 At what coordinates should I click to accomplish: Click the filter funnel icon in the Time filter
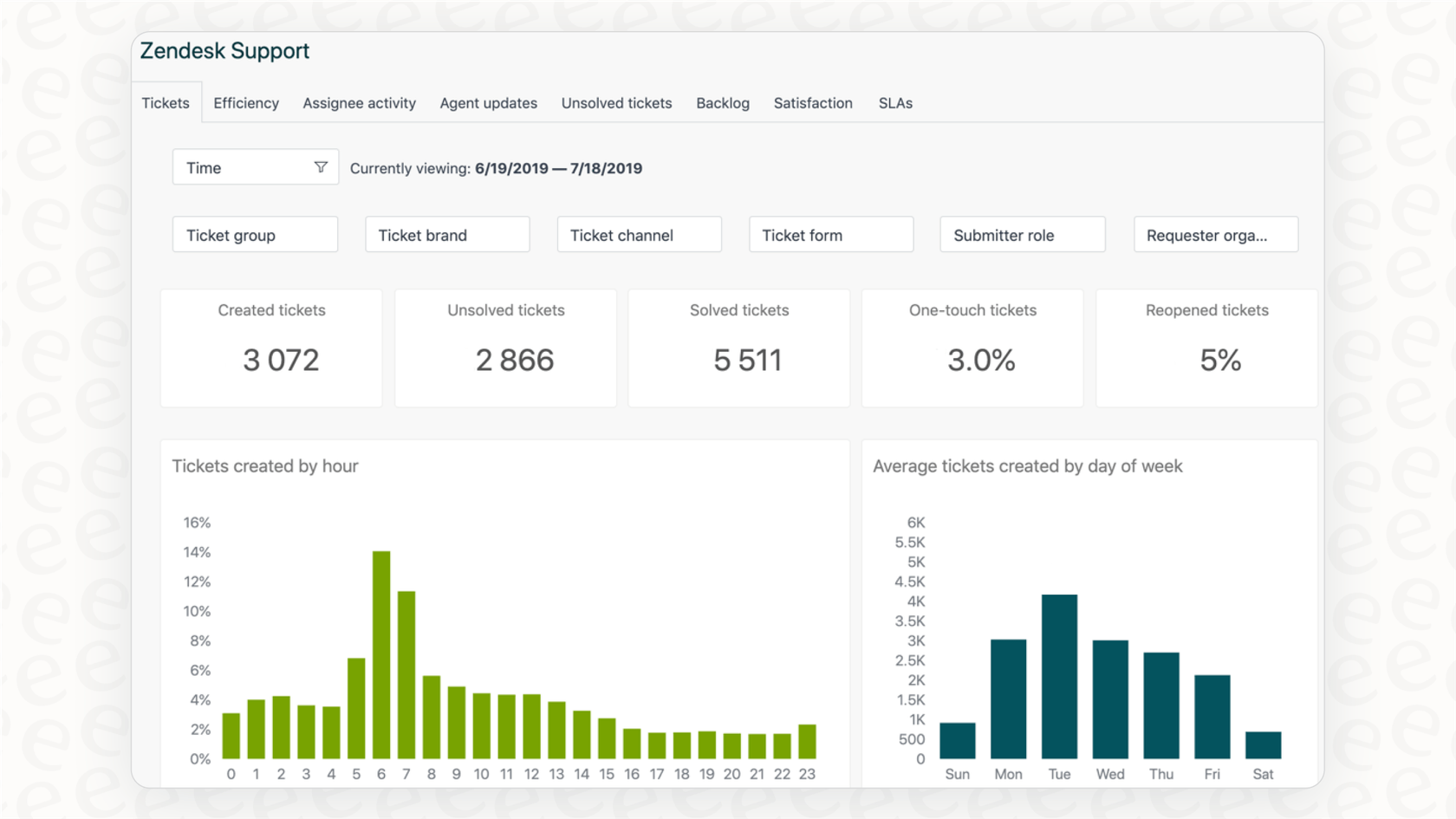coord(322,166)
